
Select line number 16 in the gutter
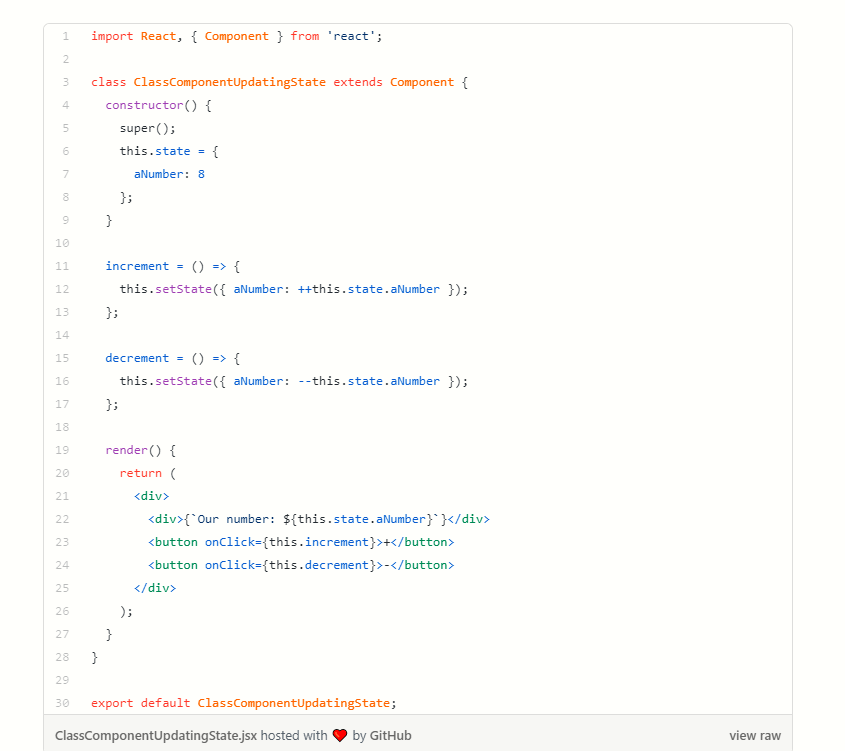(63, 381)
